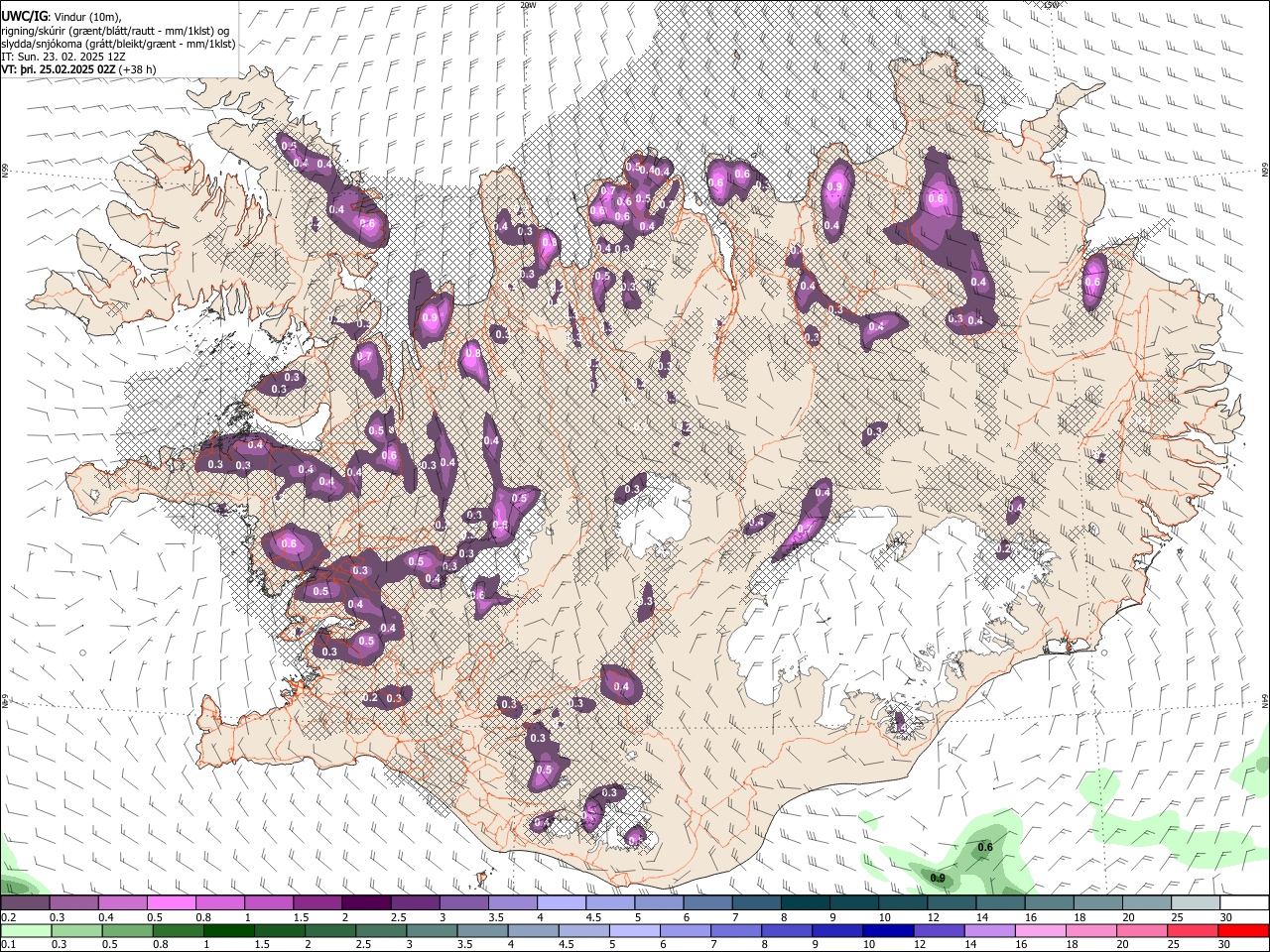Screen dimensions: 1270x952
Task: Select the darkest green 1–1.5 rain legend swatch
Action: tap(228, 930)
